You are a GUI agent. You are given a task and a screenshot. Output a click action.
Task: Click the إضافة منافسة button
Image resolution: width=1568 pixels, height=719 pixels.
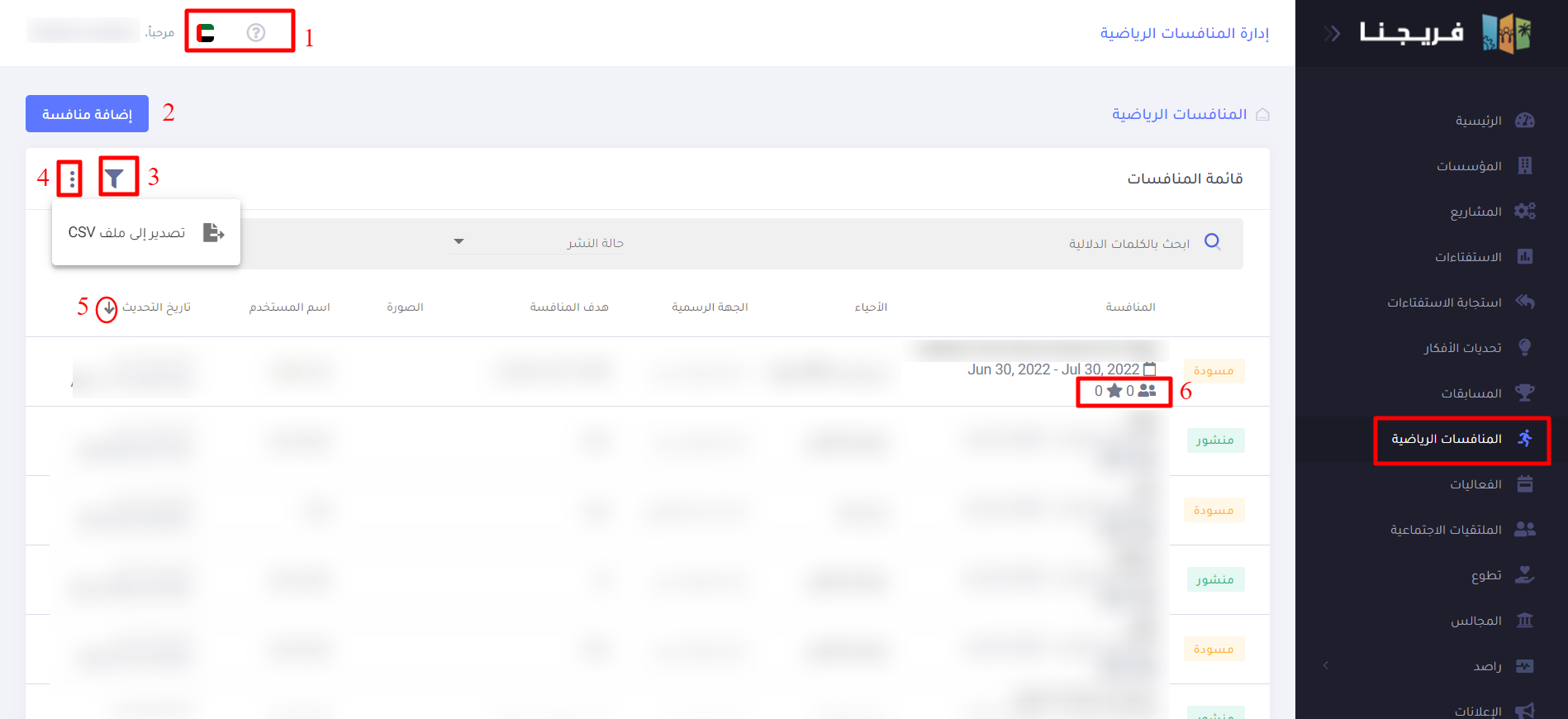[x=87, y=114]
